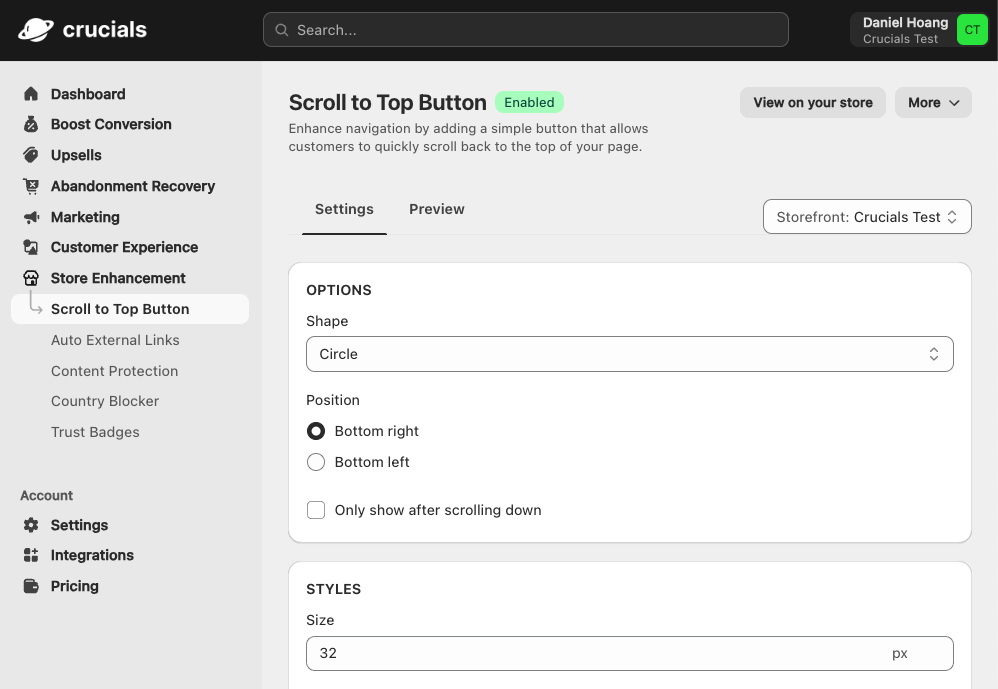The width and height of the screenshot is (998, 689).
Task: Click the Pricing wallet icon
Action: (31, 586)
